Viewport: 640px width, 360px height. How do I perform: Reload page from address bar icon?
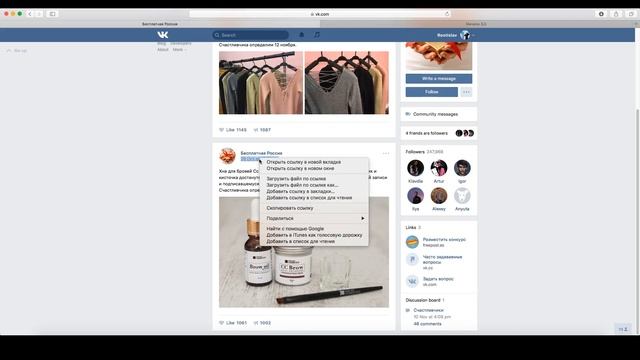pos(447,14)
